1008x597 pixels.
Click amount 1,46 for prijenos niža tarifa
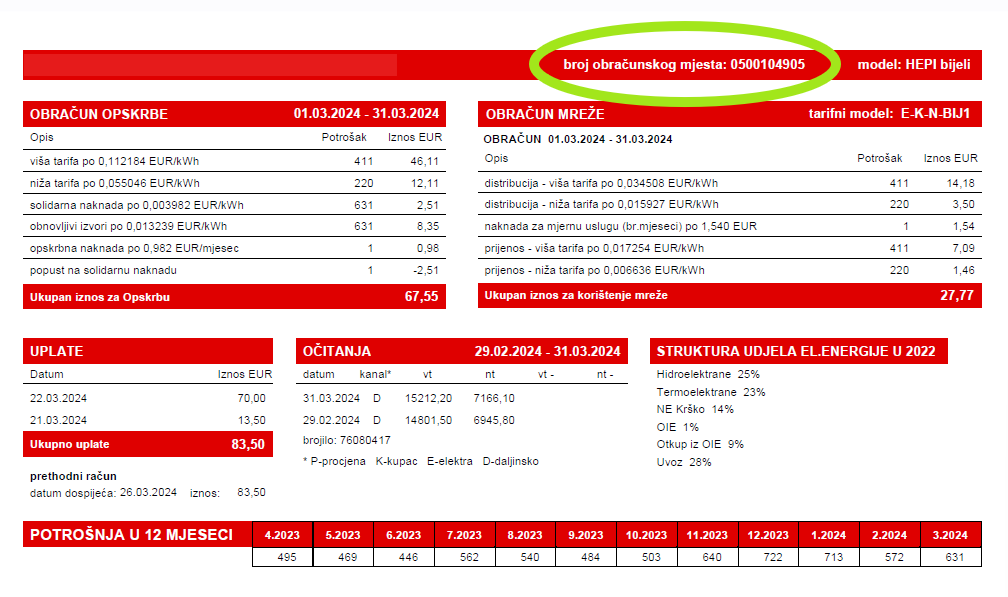963,270
